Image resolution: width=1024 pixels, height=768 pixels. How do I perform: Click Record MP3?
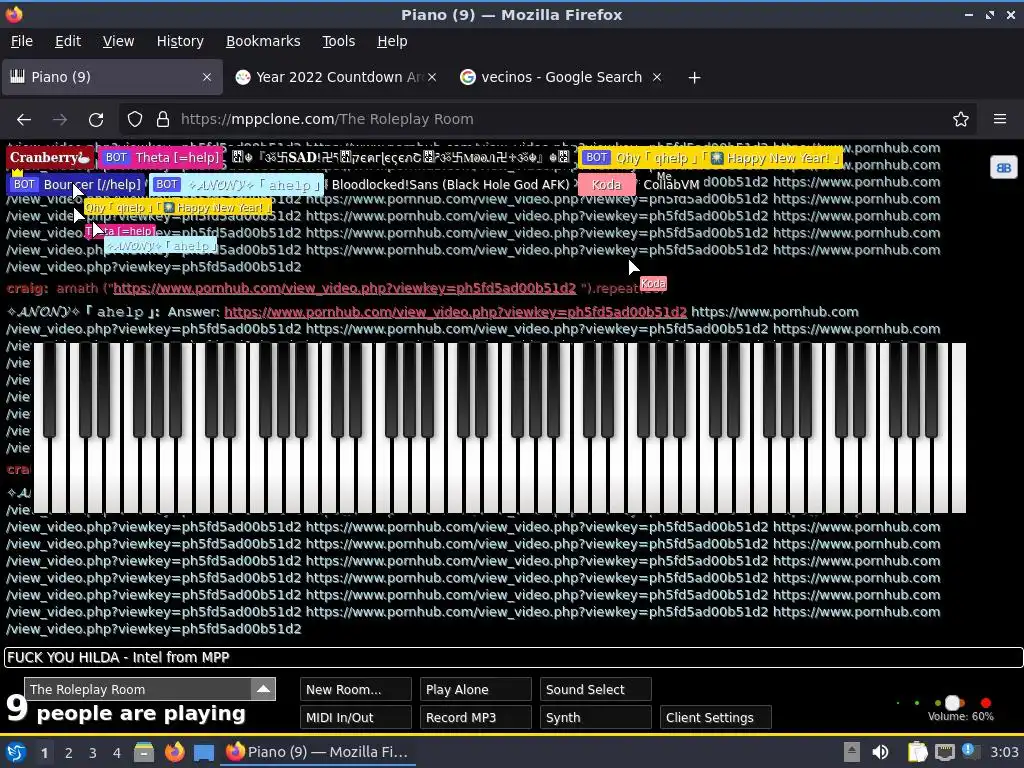point(476,717)
